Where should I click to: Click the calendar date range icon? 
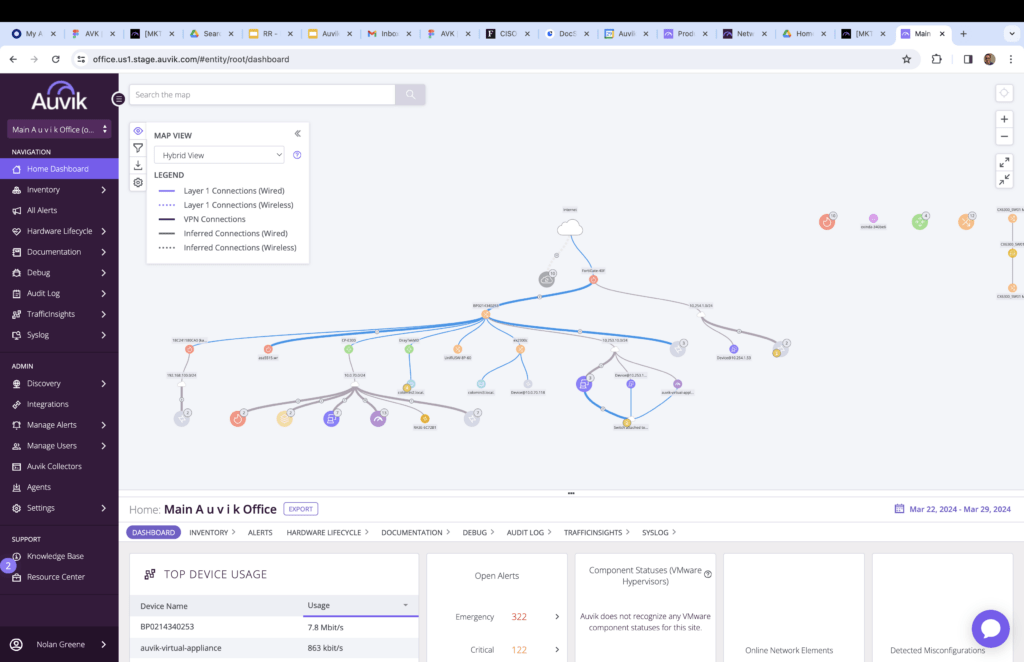point(899,509)
